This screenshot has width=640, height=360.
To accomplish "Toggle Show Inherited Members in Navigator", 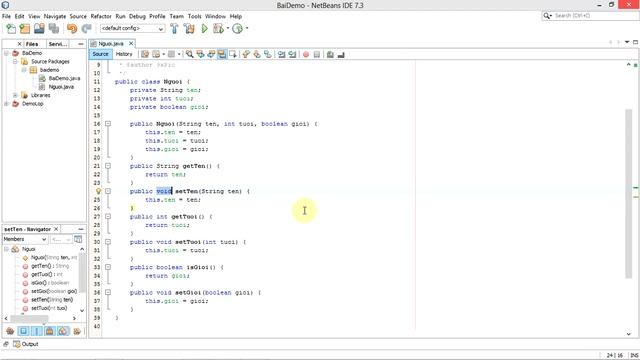I will coord(10,331).
